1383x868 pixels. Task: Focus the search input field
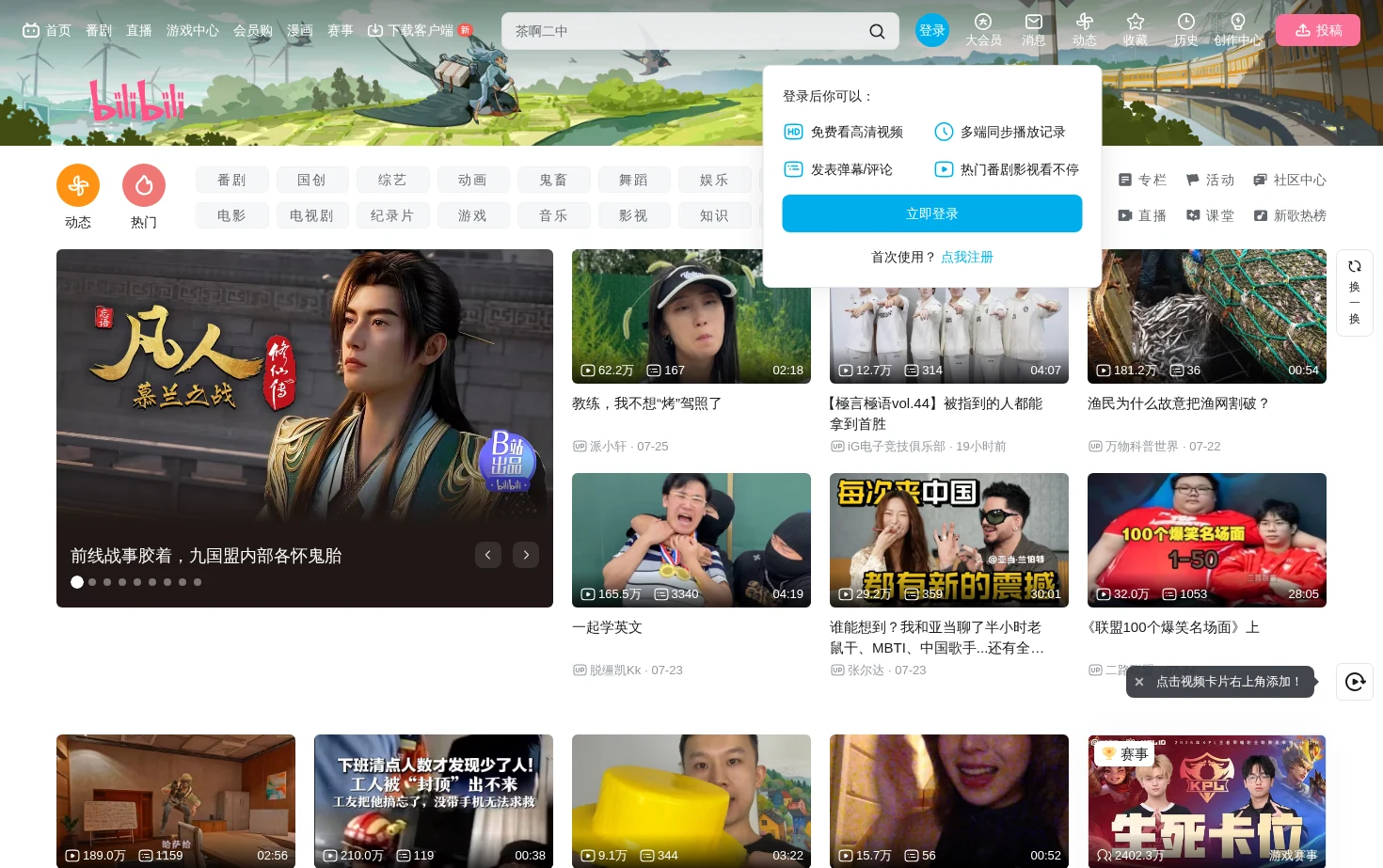[x=687, y=31]
